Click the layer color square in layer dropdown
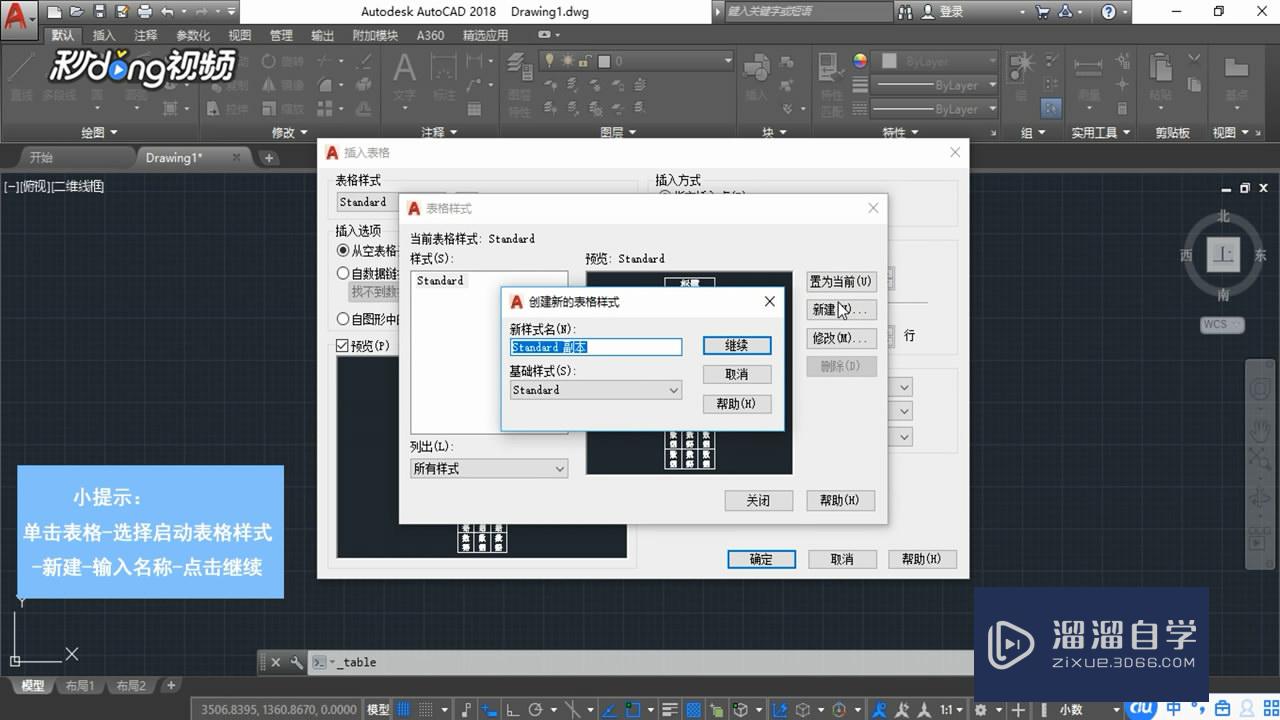 click(x=604, y=61)
